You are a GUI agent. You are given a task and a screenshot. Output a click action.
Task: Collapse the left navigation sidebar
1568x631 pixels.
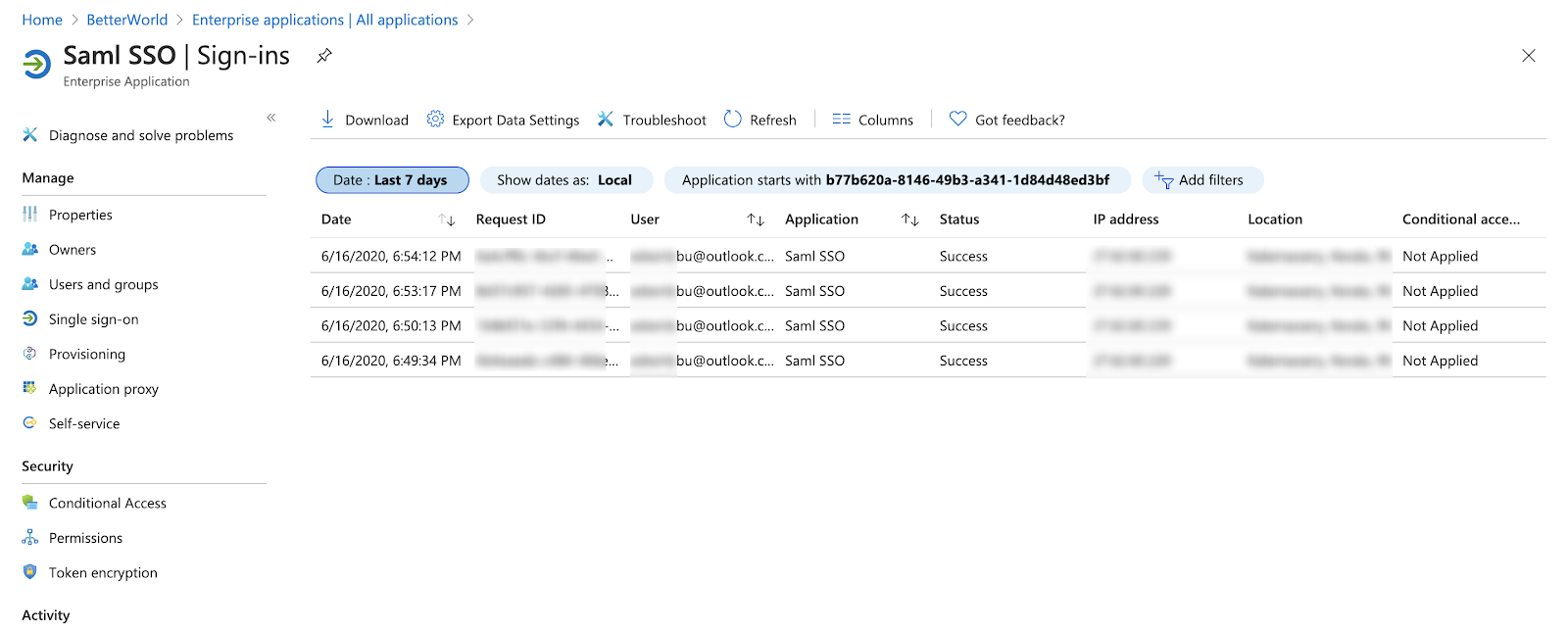coord(271,118)
